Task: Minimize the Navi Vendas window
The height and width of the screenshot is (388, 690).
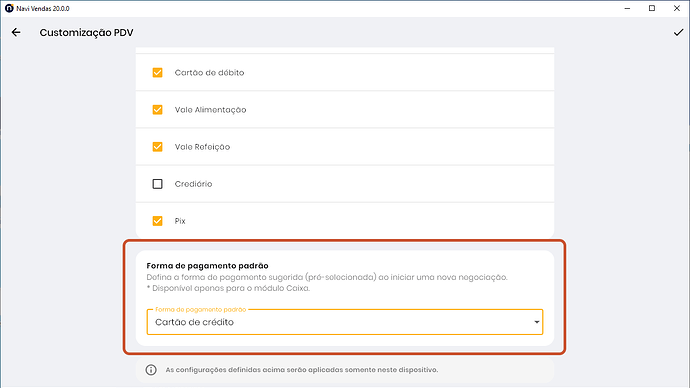Action: [628, 8]
